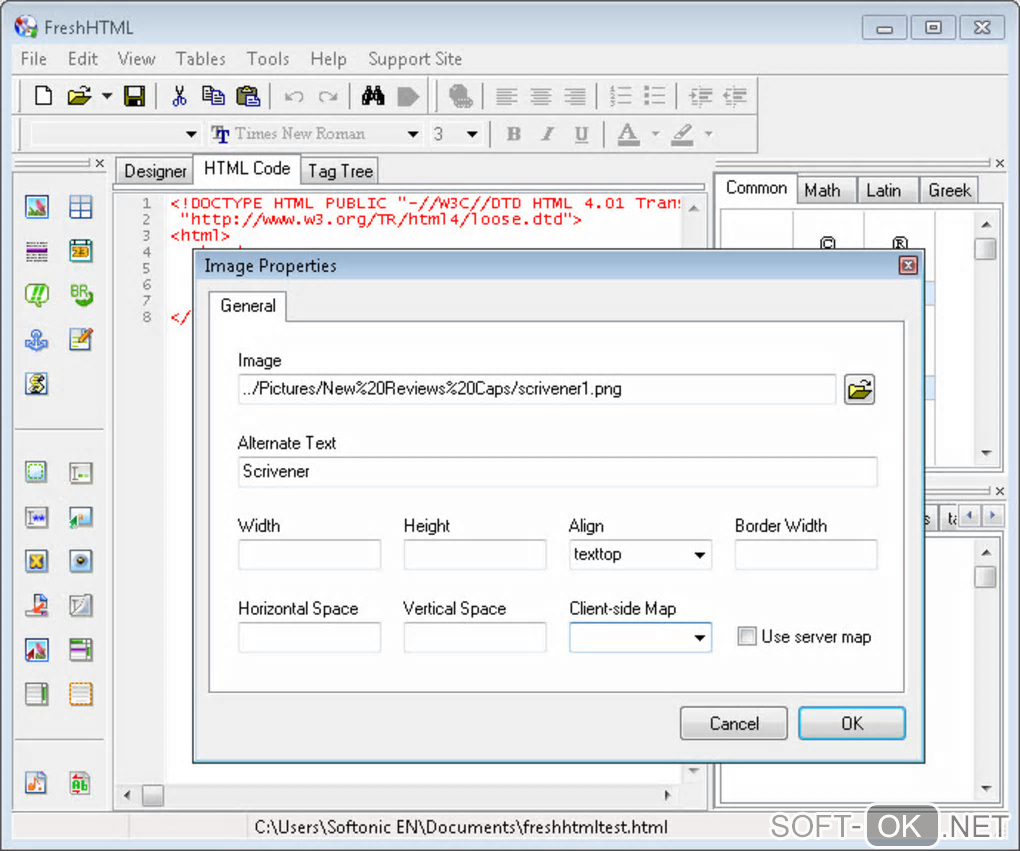Screen dimensions: 1020x851
Task: Close the Image Properties dialog
Action: (908, 265)
